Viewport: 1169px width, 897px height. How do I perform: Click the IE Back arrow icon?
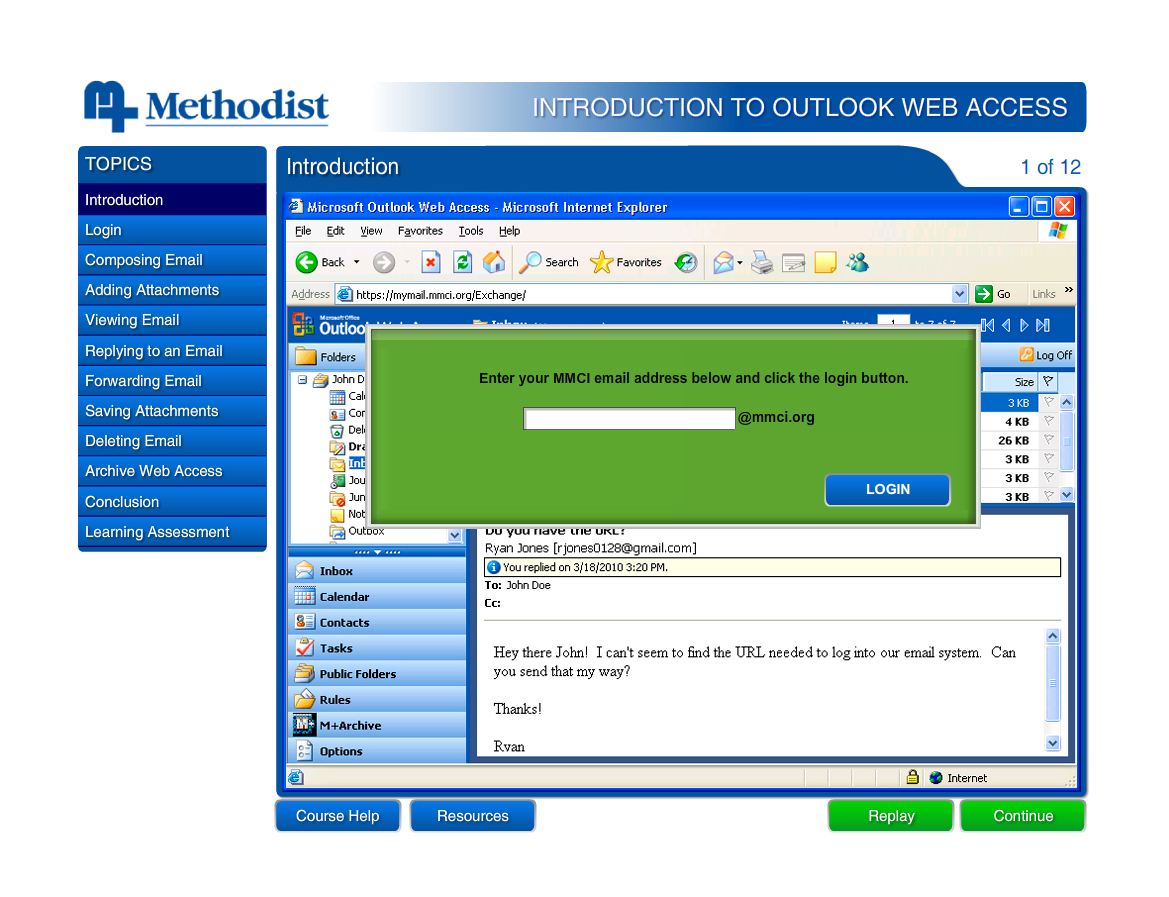pos(306,262)
